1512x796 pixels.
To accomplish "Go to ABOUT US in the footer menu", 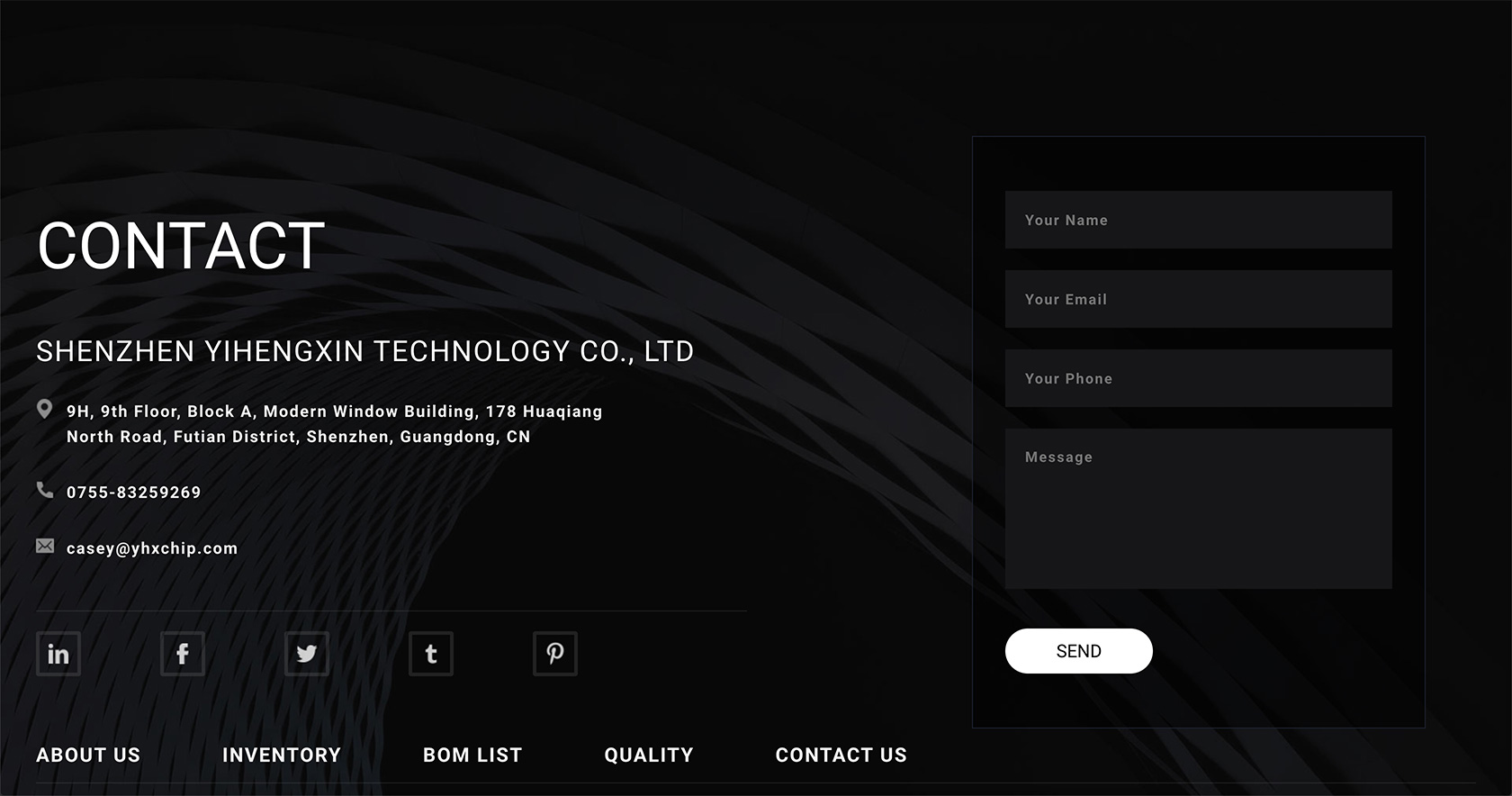I will [x=88, y=755].
